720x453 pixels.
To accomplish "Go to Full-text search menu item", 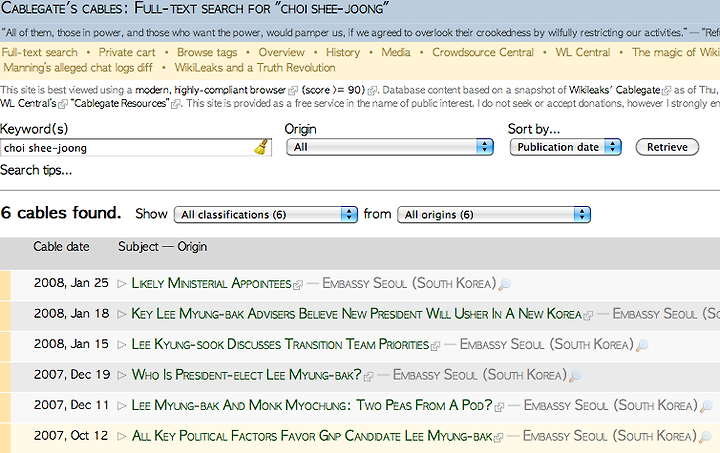I will [x=39, y=52].
